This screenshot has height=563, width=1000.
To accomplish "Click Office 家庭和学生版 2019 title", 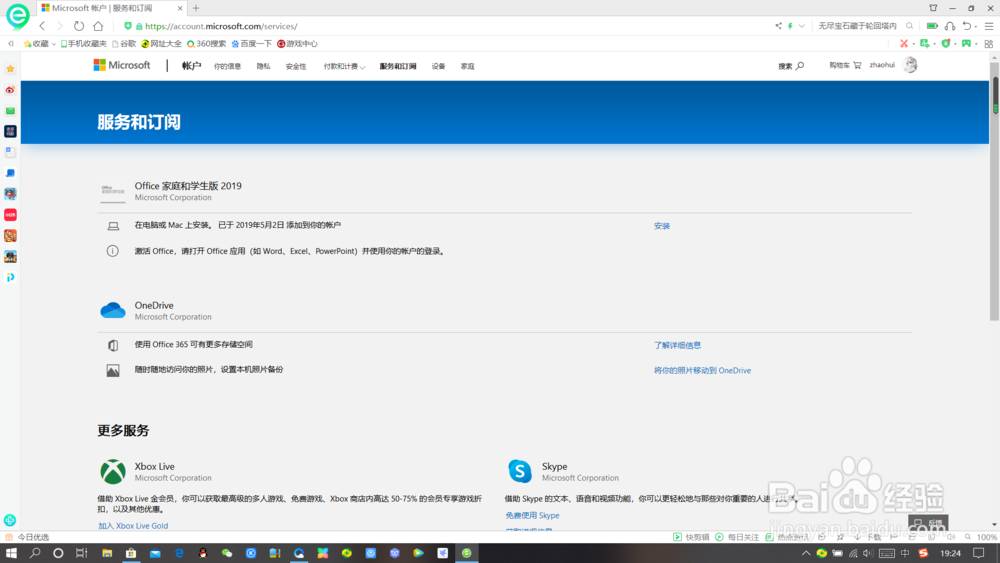I will [x=188, y=186].
